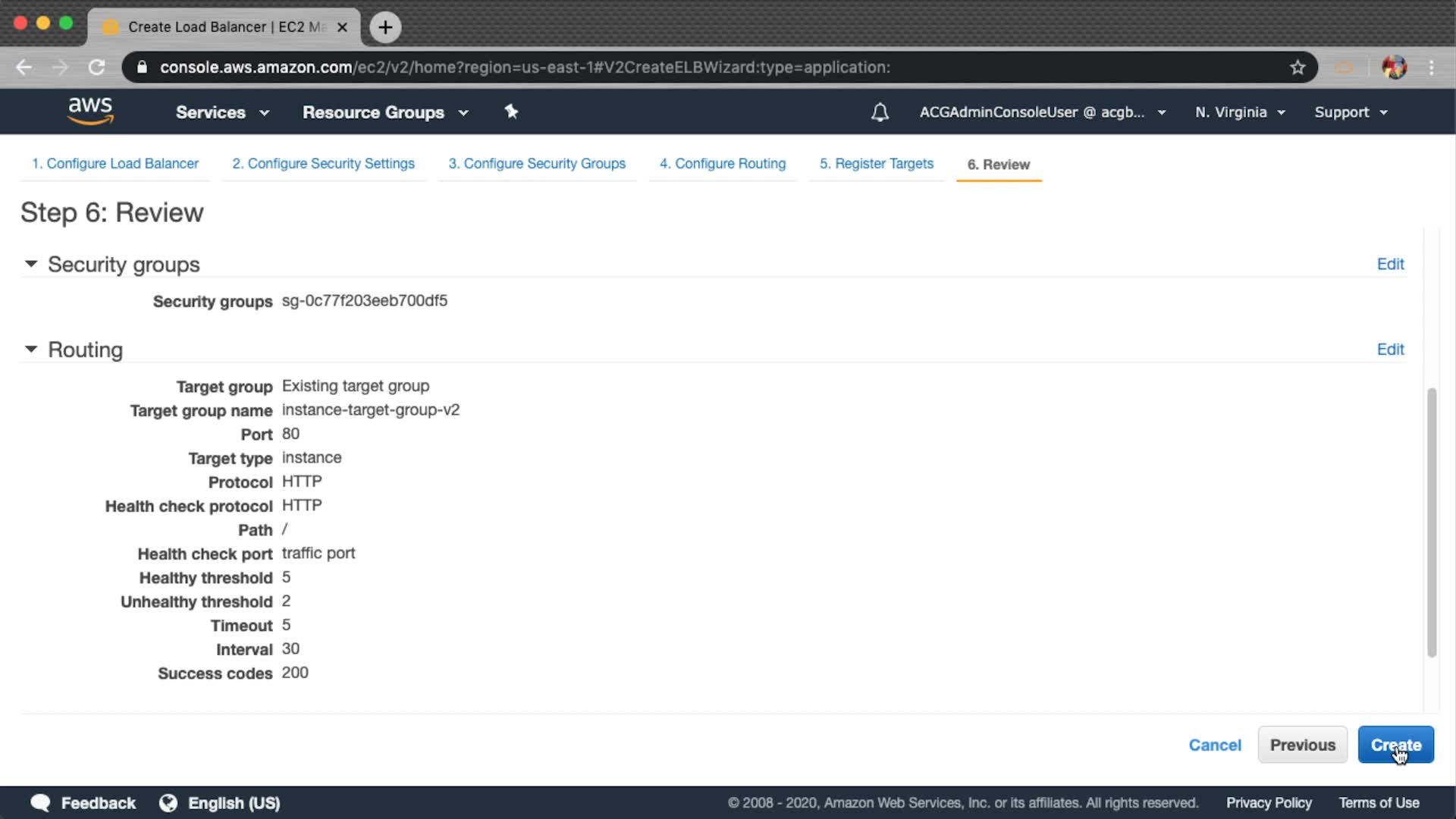Click the vertical scrollbar in review panel
This screenshot has width=1456, height=819.
[x=1432, y=523]
